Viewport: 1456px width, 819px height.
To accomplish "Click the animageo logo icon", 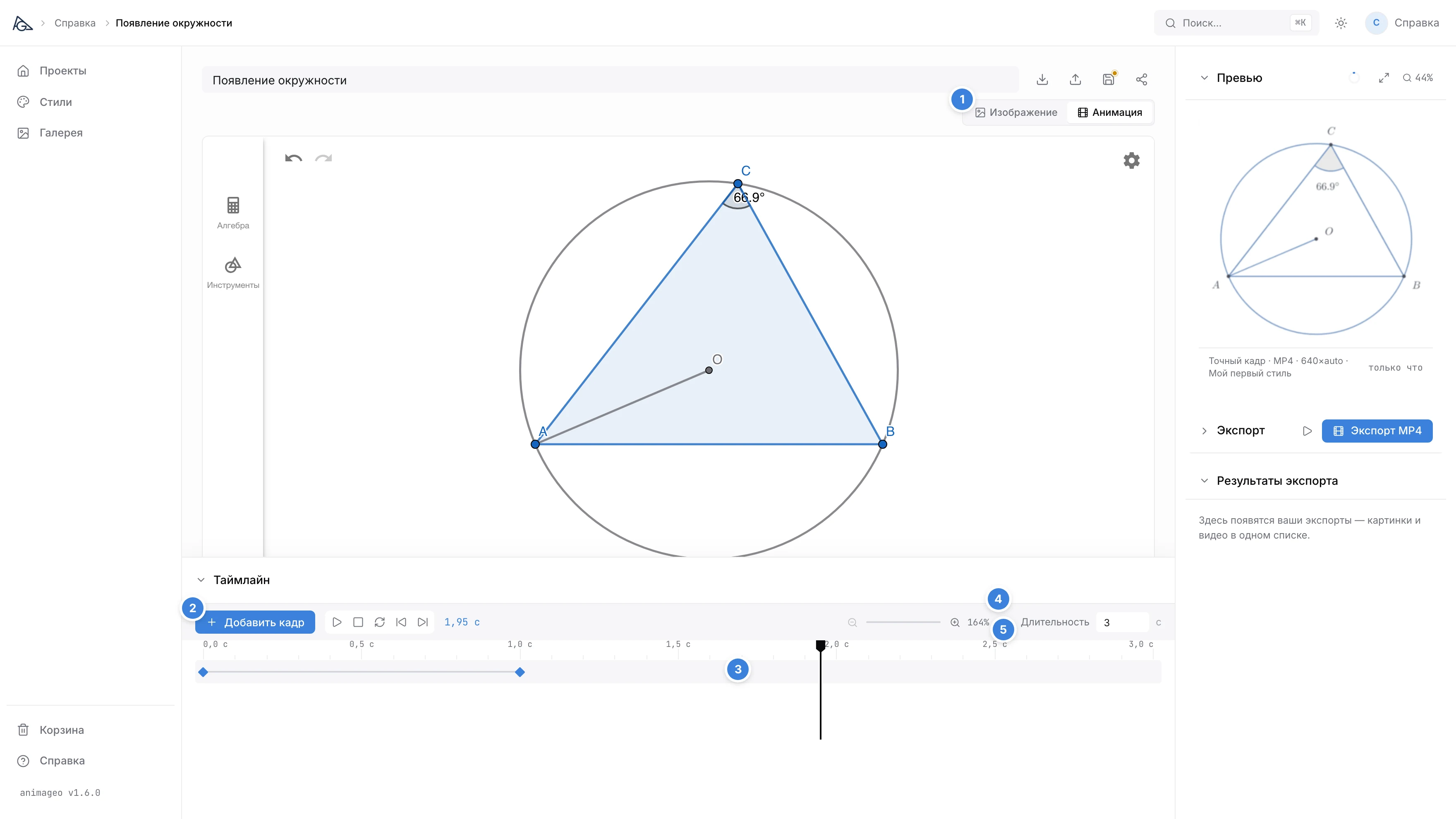I will pos(23,23).
